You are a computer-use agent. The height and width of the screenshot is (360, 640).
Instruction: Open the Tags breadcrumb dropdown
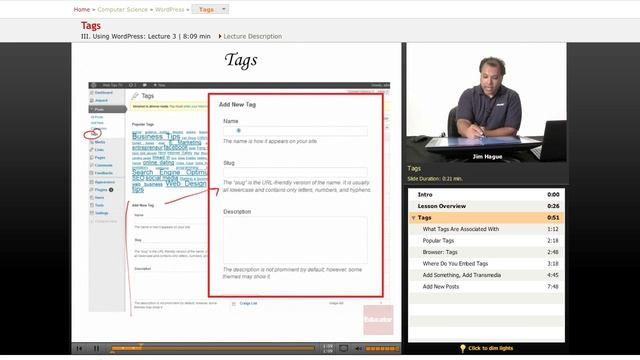210,9
